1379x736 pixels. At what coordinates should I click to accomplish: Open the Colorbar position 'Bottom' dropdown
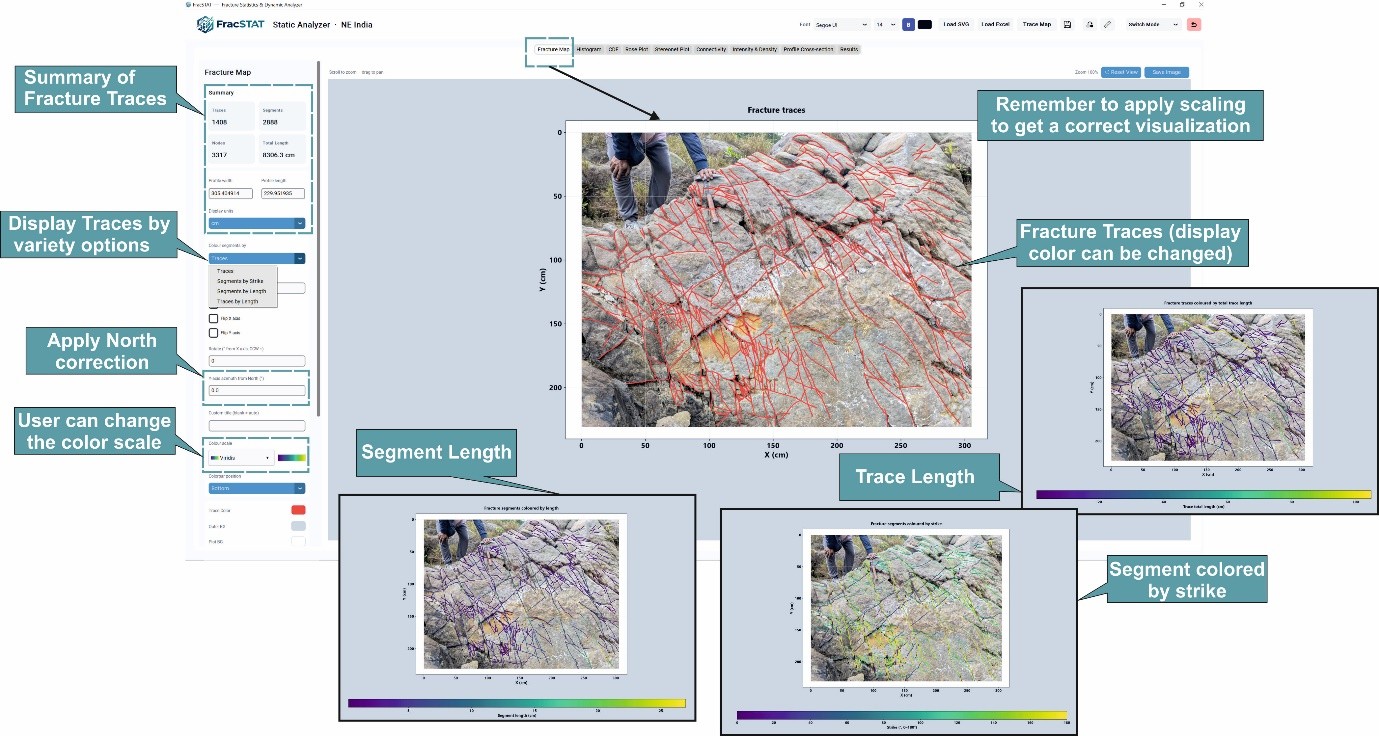[257, 488]
